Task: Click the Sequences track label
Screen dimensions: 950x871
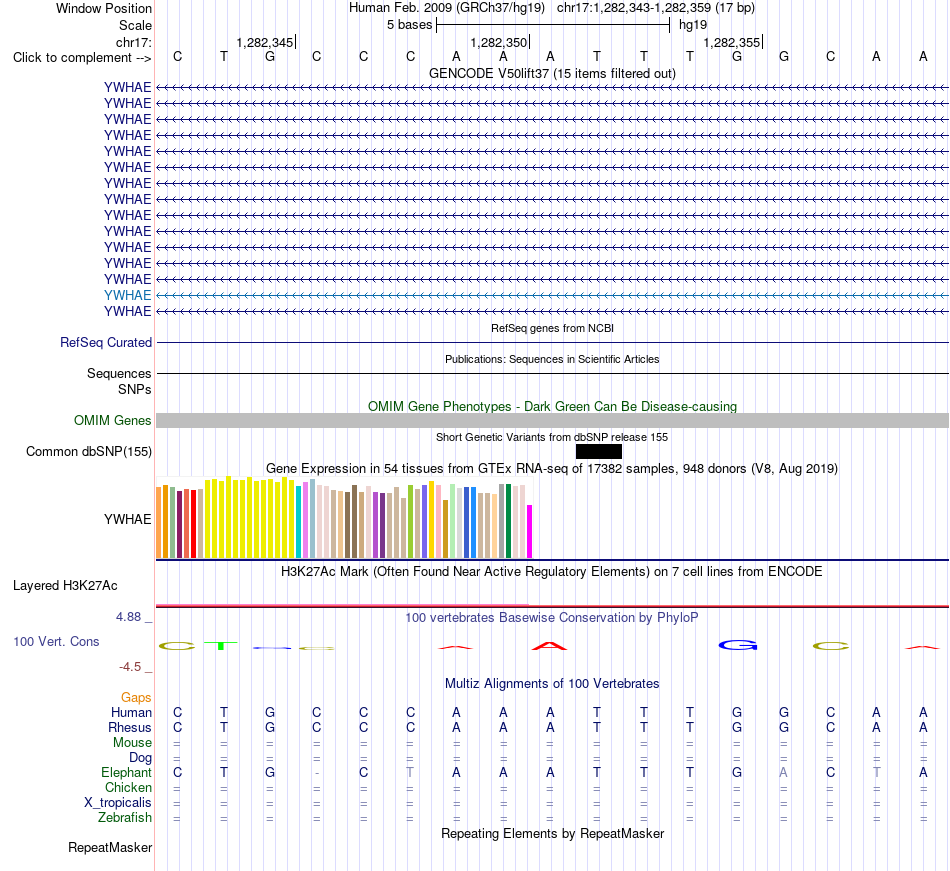Action: 119,373
